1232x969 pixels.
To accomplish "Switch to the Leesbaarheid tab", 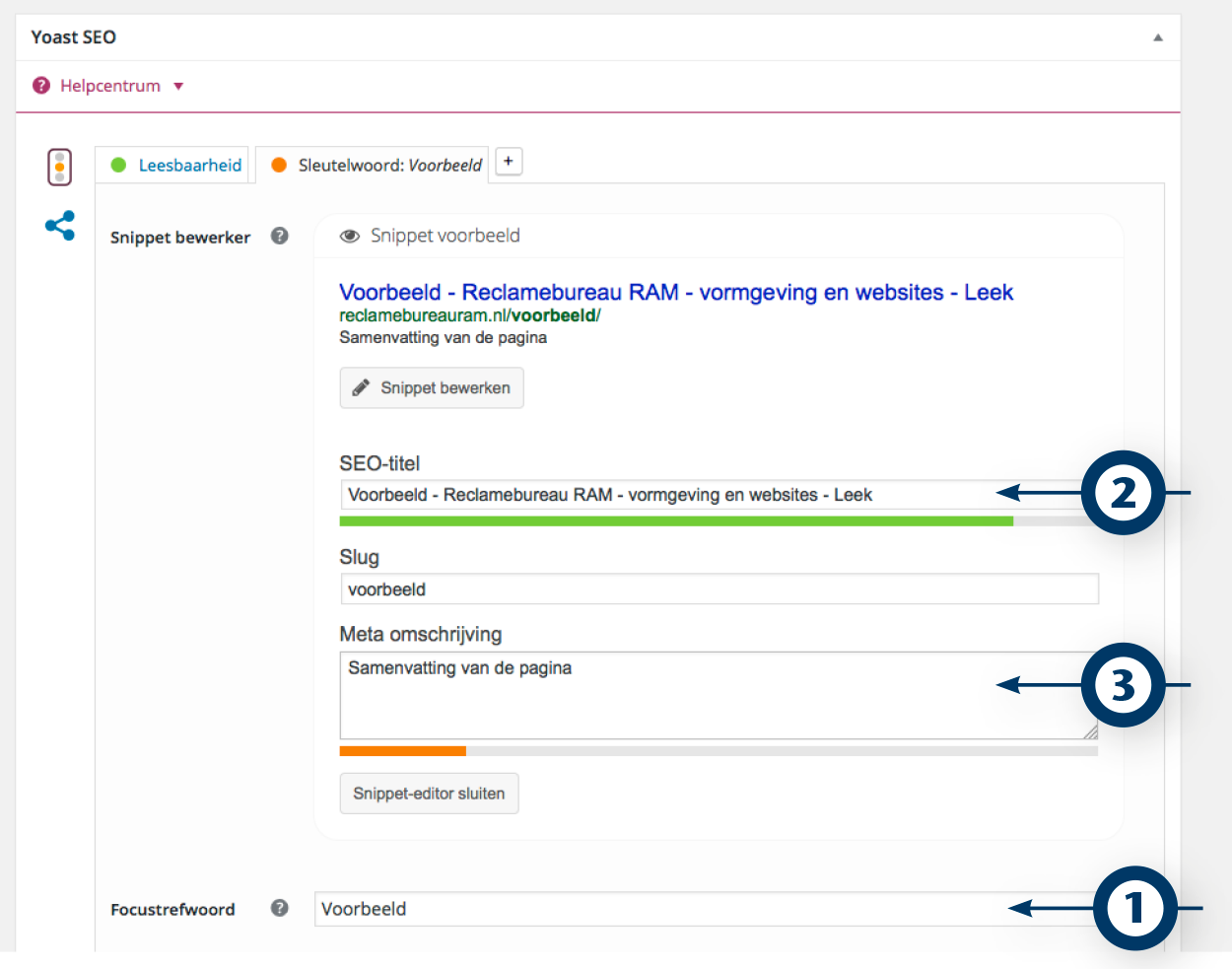I will coord(189,166).
